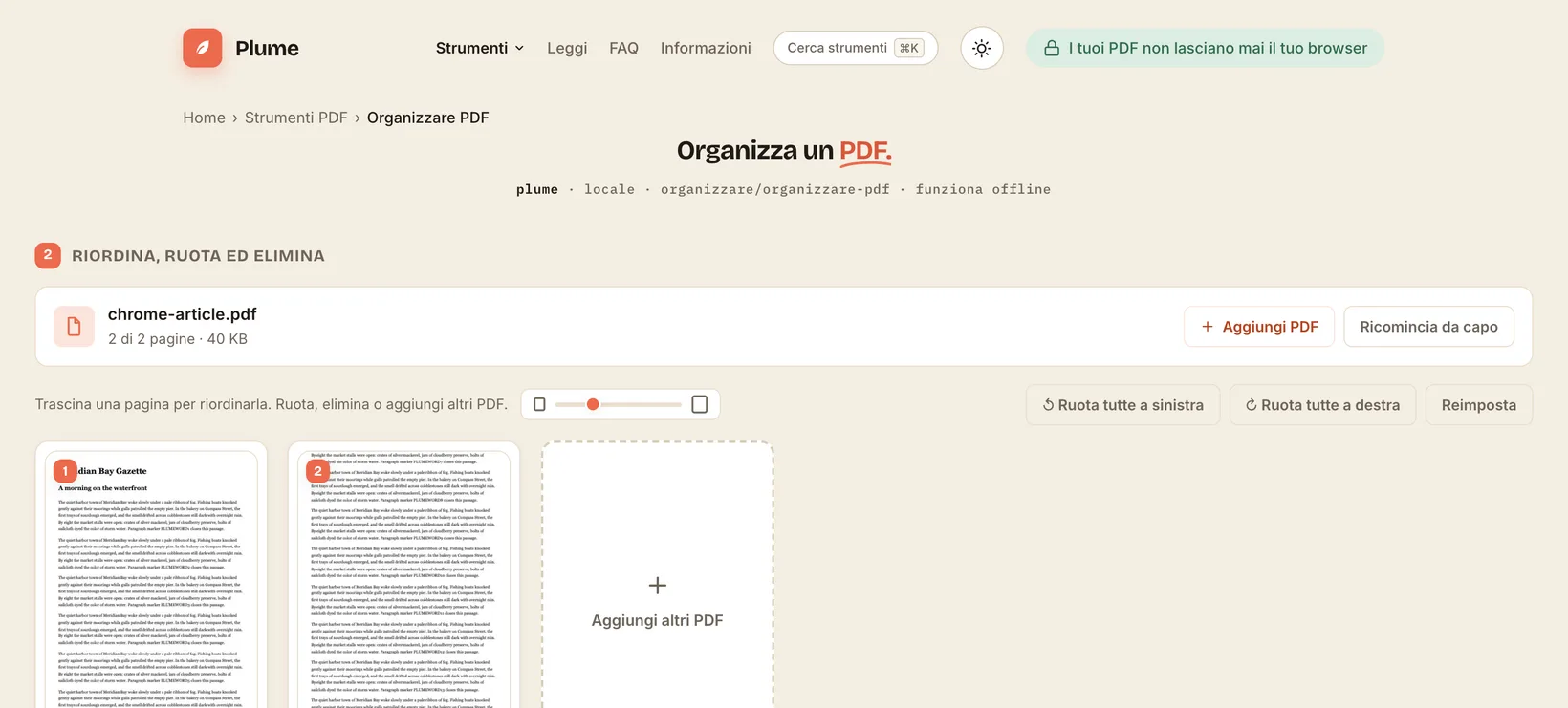Click the chrome-article.pdf file name

pyautogui.click(x=182, y=314)
